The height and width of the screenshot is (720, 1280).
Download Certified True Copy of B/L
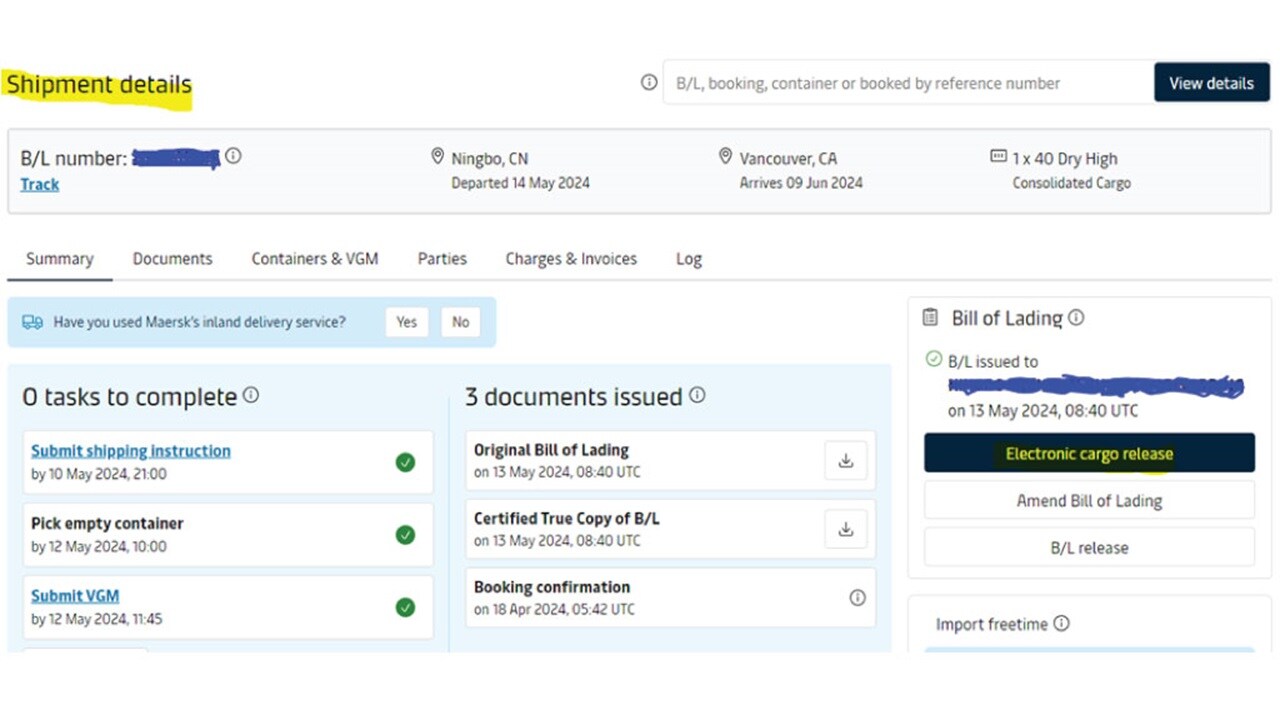pos(845,530)
